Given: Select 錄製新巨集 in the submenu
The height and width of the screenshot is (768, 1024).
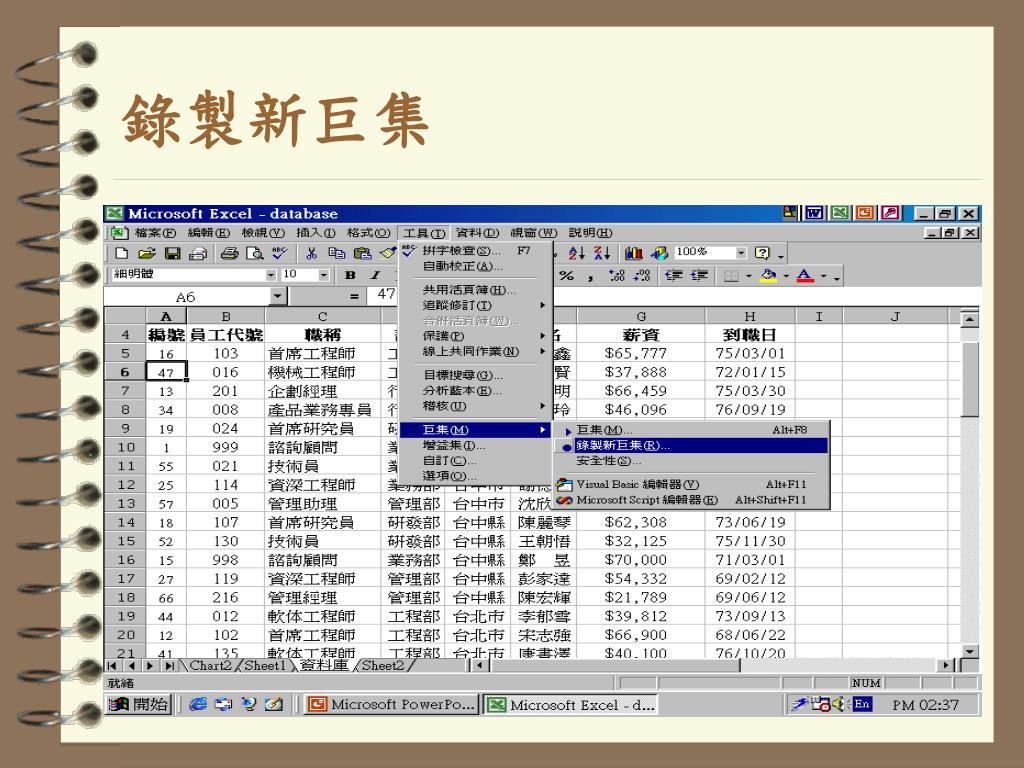Looking at the screenshot, I should [692, 445].
